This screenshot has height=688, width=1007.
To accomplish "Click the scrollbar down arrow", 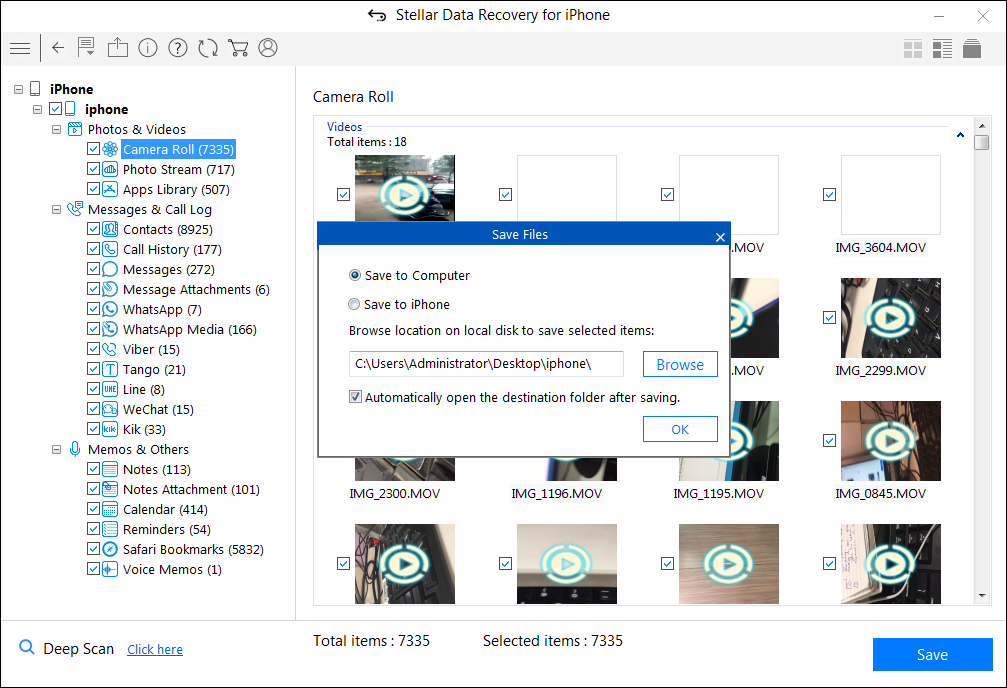I will tap(981, 596).
